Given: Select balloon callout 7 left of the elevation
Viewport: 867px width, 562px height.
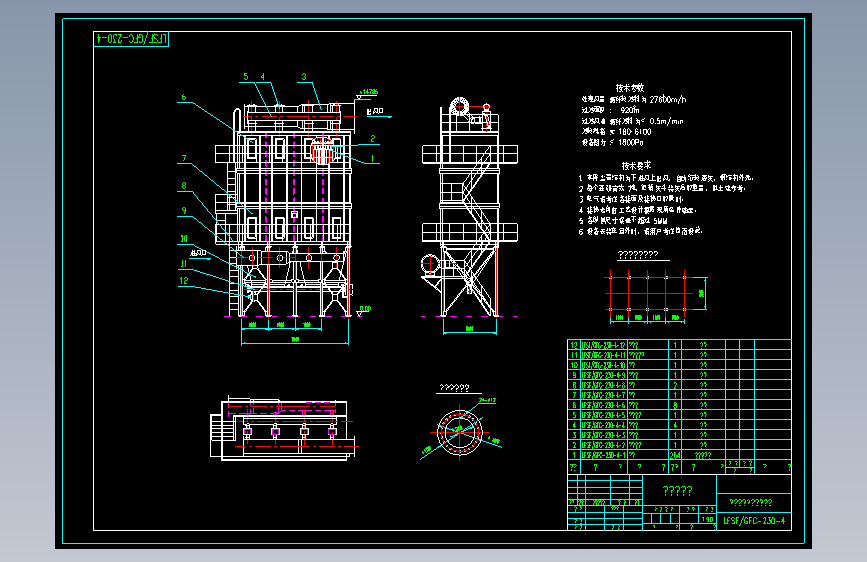Looking at the screenshot, I should coord(184,159).
